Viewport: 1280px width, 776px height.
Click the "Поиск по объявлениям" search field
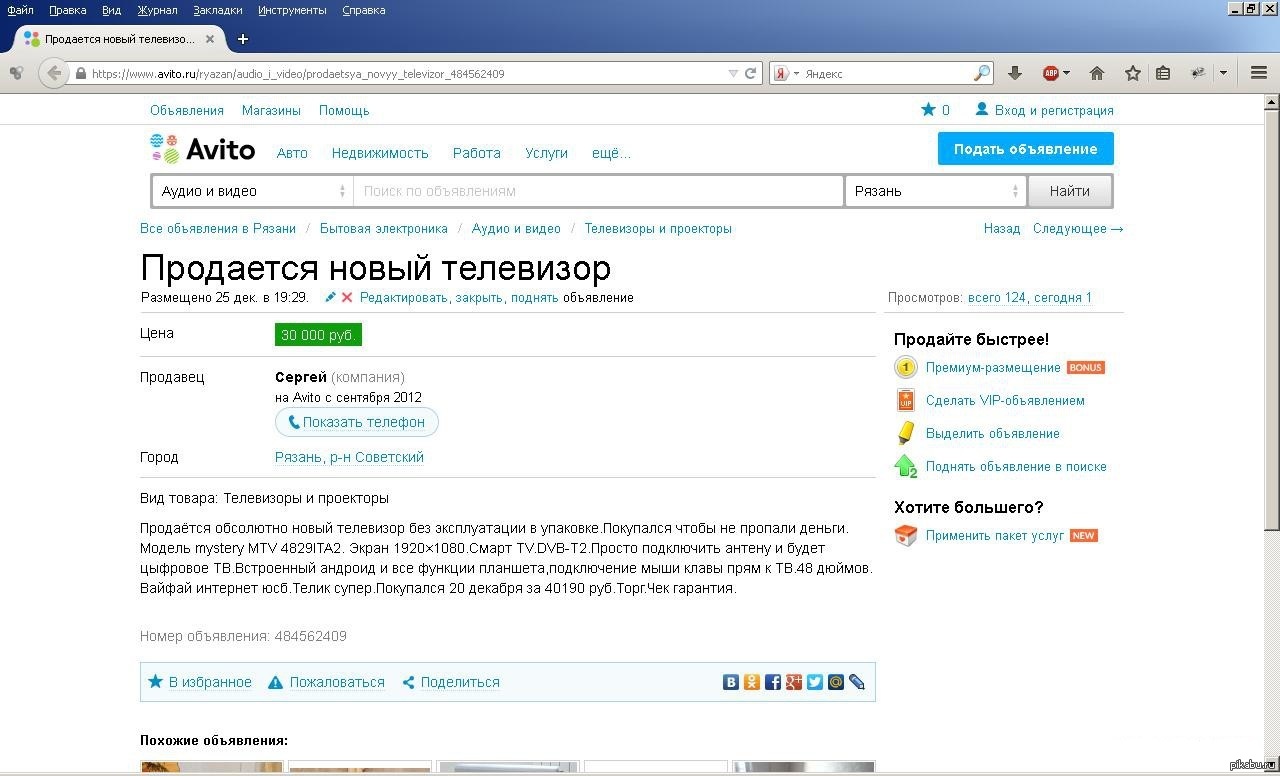pos(598,191)
